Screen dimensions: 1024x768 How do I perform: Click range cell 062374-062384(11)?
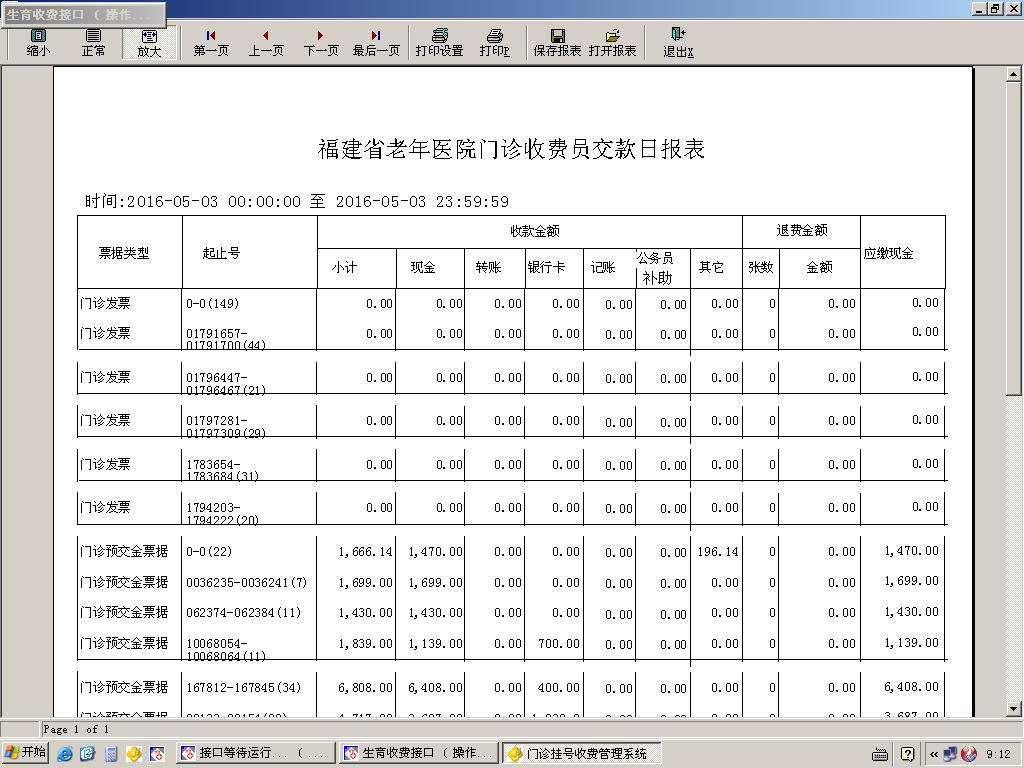pos(244,612)
